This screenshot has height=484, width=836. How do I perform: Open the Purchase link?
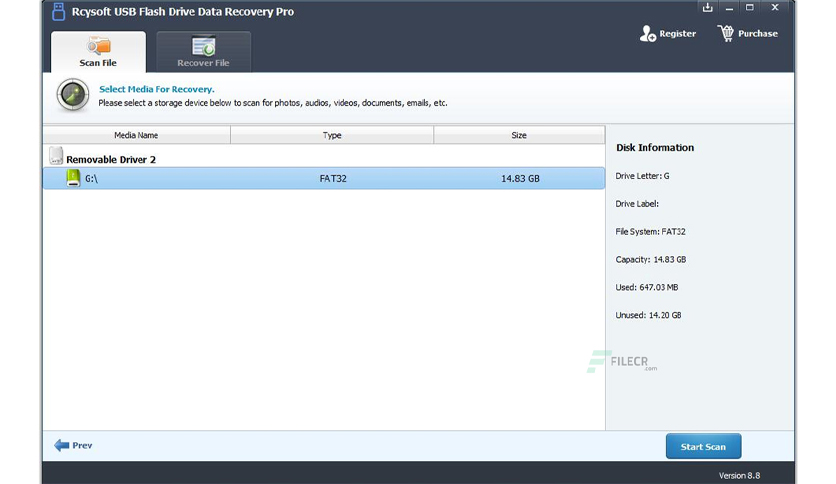[747, 34]
